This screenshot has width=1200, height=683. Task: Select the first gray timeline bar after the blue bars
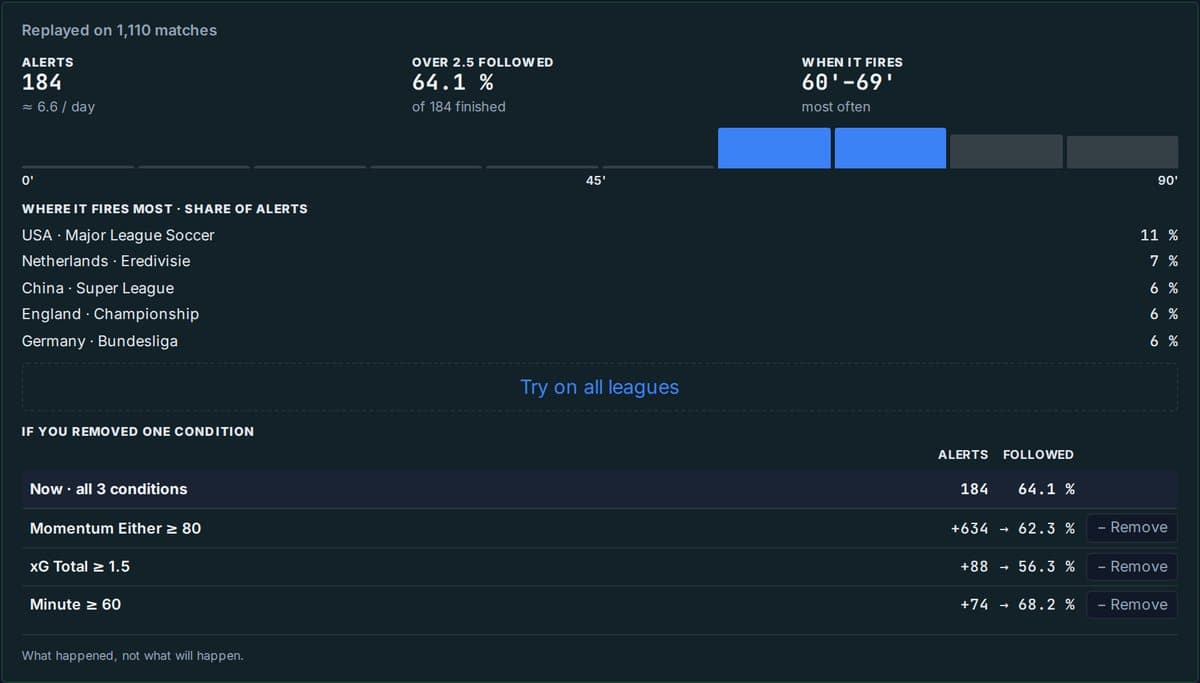point(1006,151)
